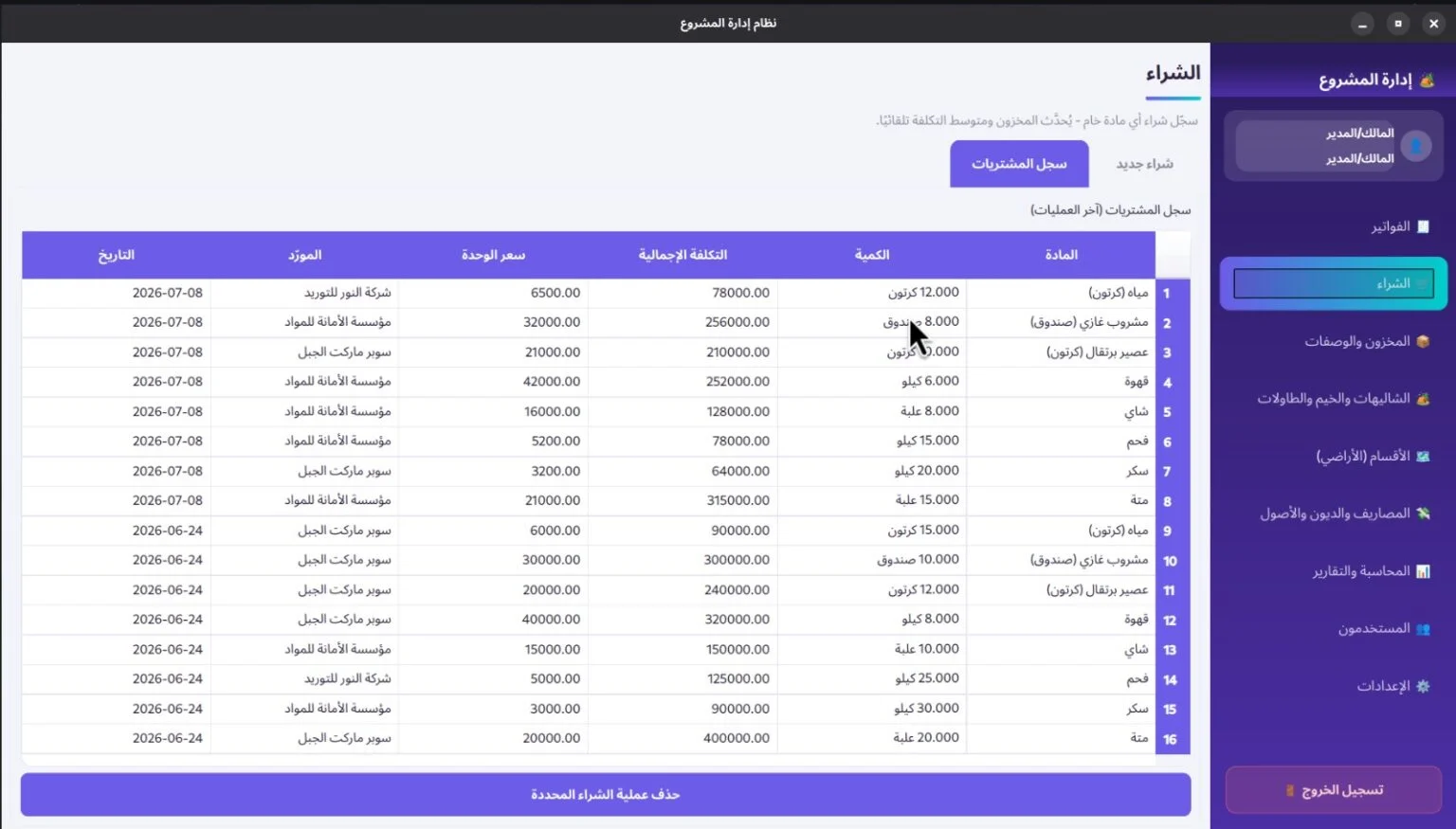Click حذف عملية الشراء المحددة button
1456x829 pixels.
[x=606, y=794]
